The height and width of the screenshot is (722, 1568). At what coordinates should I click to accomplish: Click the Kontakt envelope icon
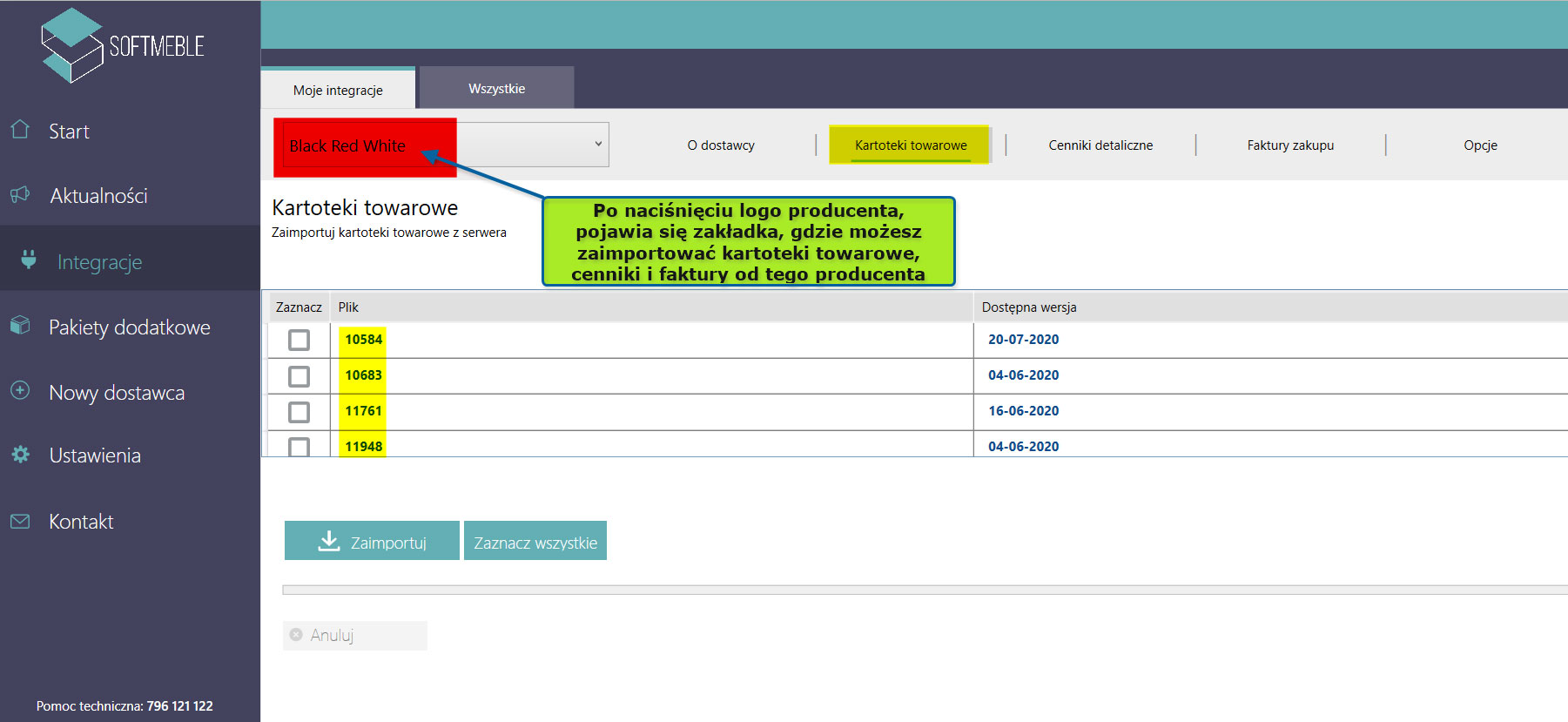20,521
